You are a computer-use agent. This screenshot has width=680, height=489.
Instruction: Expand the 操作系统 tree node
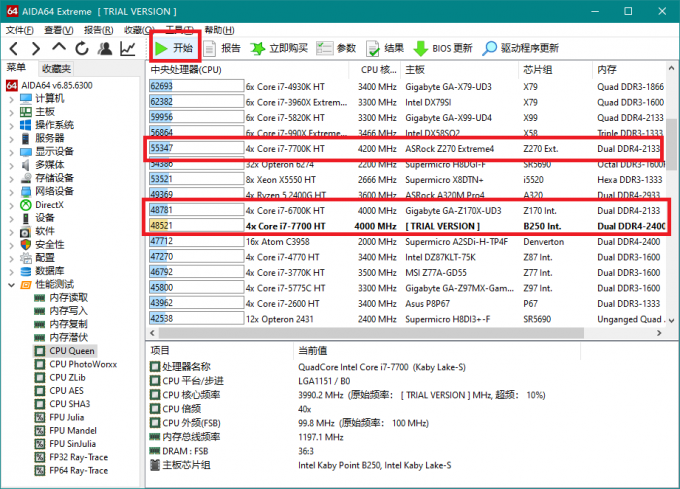tap(12, 126)
